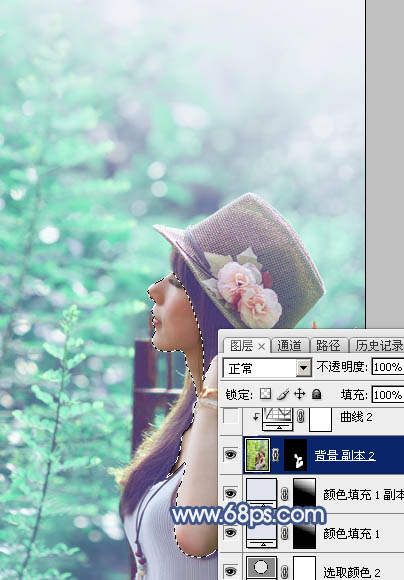Close the 图层 tab with x
404x580 pixels.
[261, 347]
